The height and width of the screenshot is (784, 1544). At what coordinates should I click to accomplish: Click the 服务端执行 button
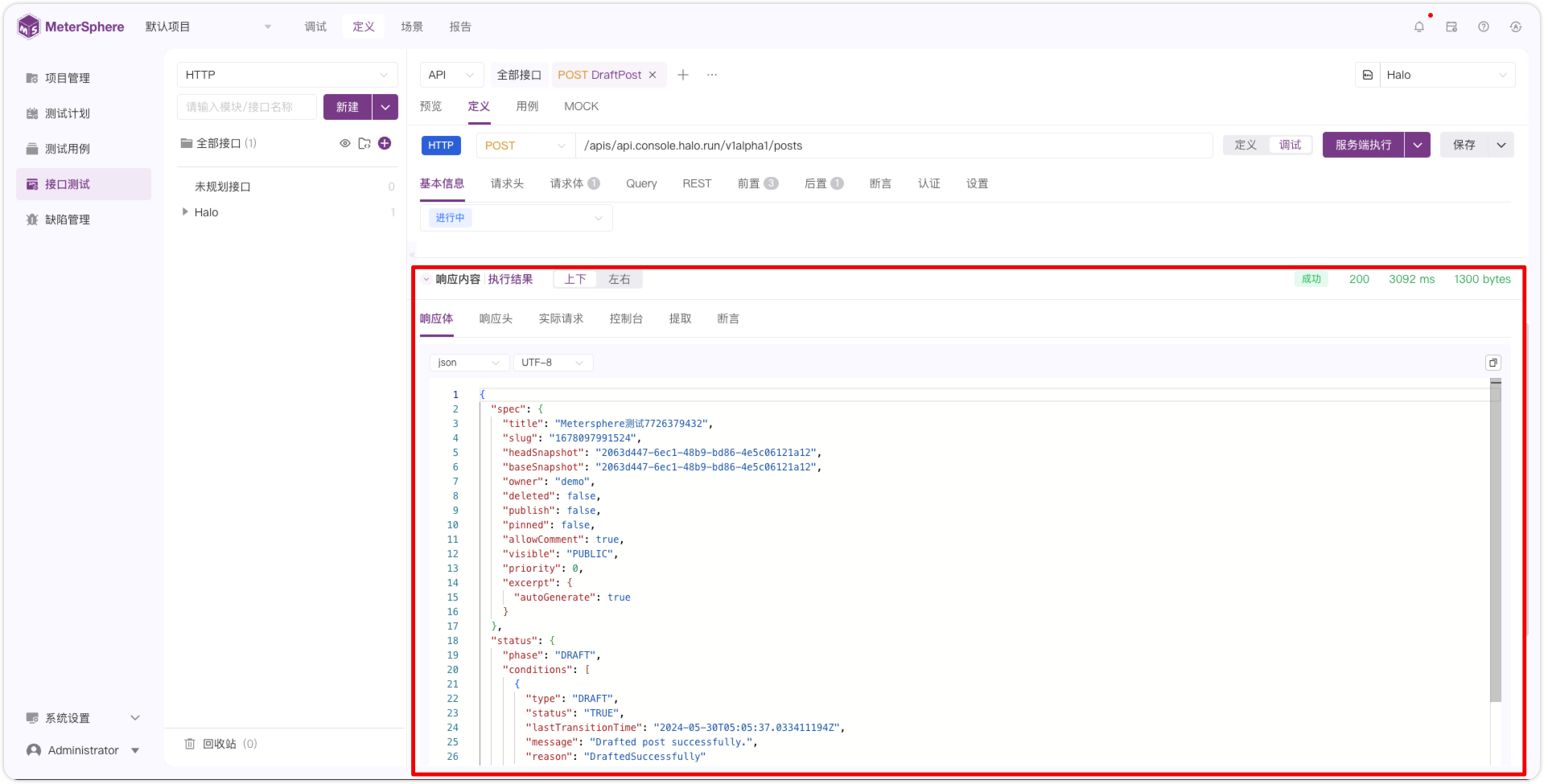click(x=1363, y=145)
